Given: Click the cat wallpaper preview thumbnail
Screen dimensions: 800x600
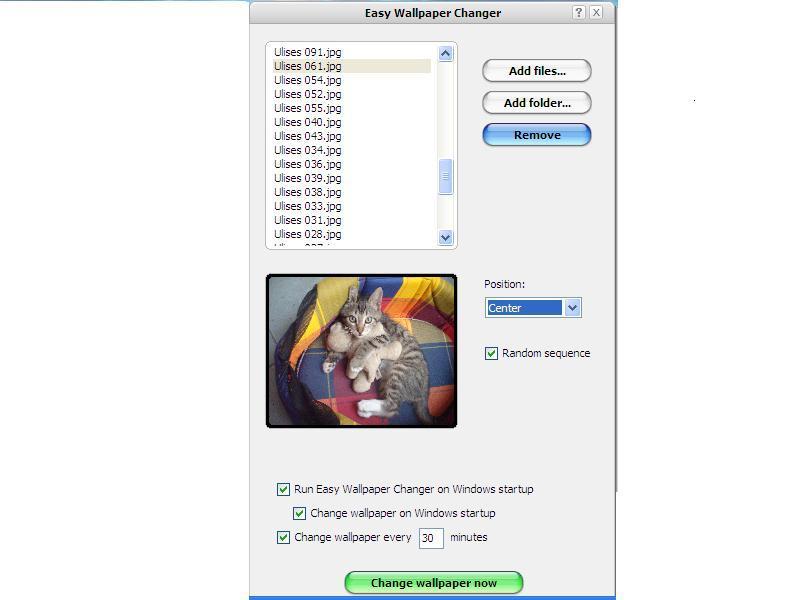Looking at the screenshot, I should (361, 351).
